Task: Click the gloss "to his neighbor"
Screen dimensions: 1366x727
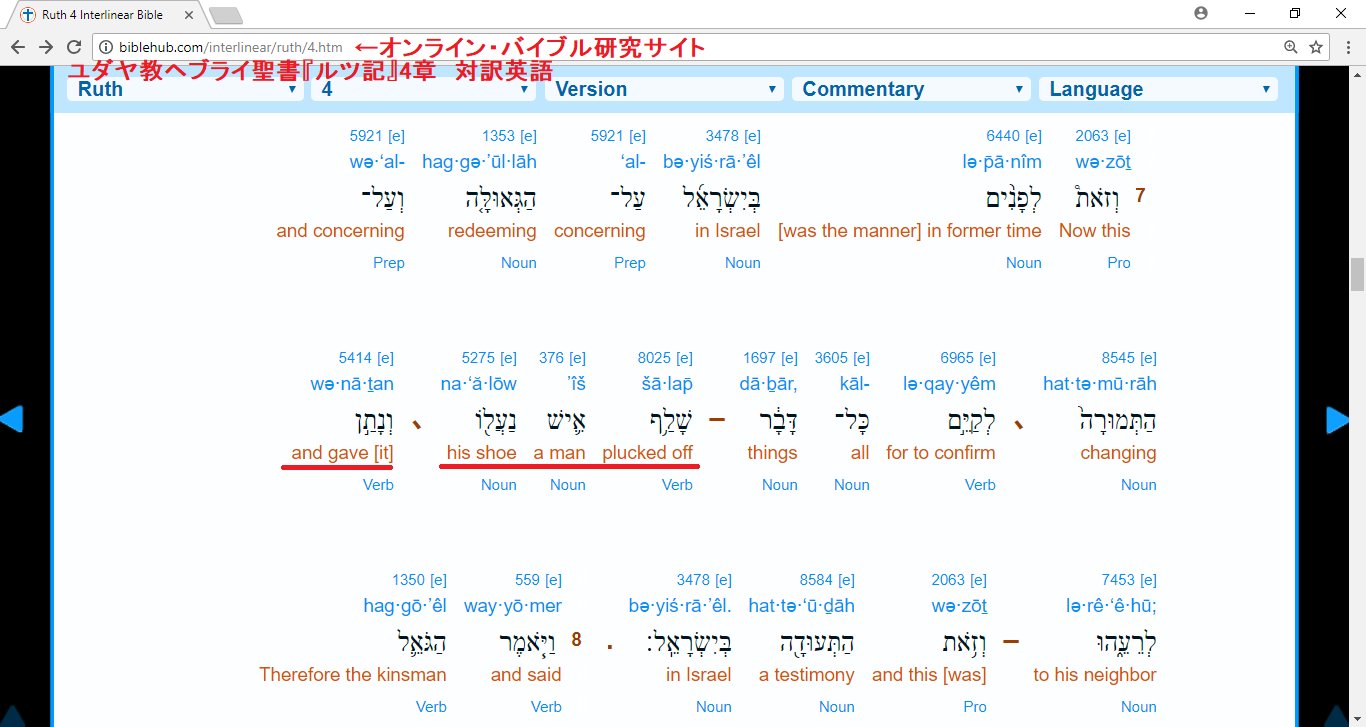Action: pyautogui.click(x=1095, y=675)
